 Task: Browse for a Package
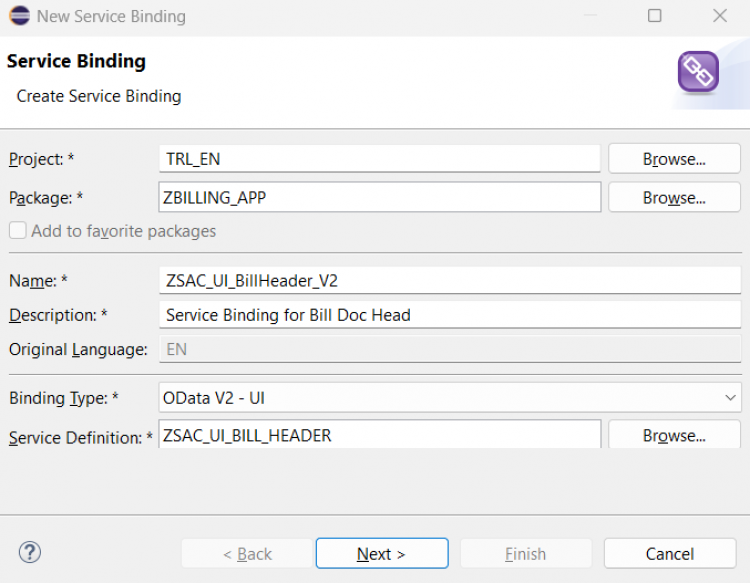pyautogui.click(x=674, y=198)
